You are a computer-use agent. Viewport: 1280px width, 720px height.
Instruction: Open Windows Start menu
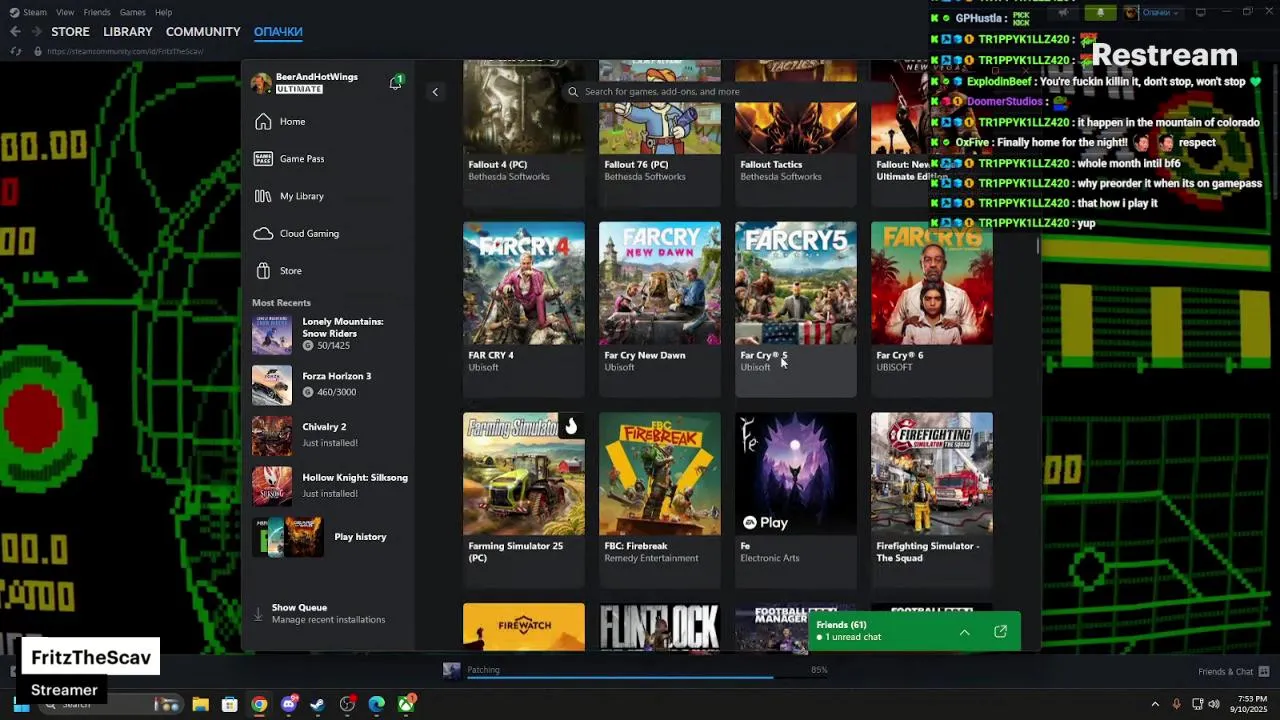click(21, 704)
